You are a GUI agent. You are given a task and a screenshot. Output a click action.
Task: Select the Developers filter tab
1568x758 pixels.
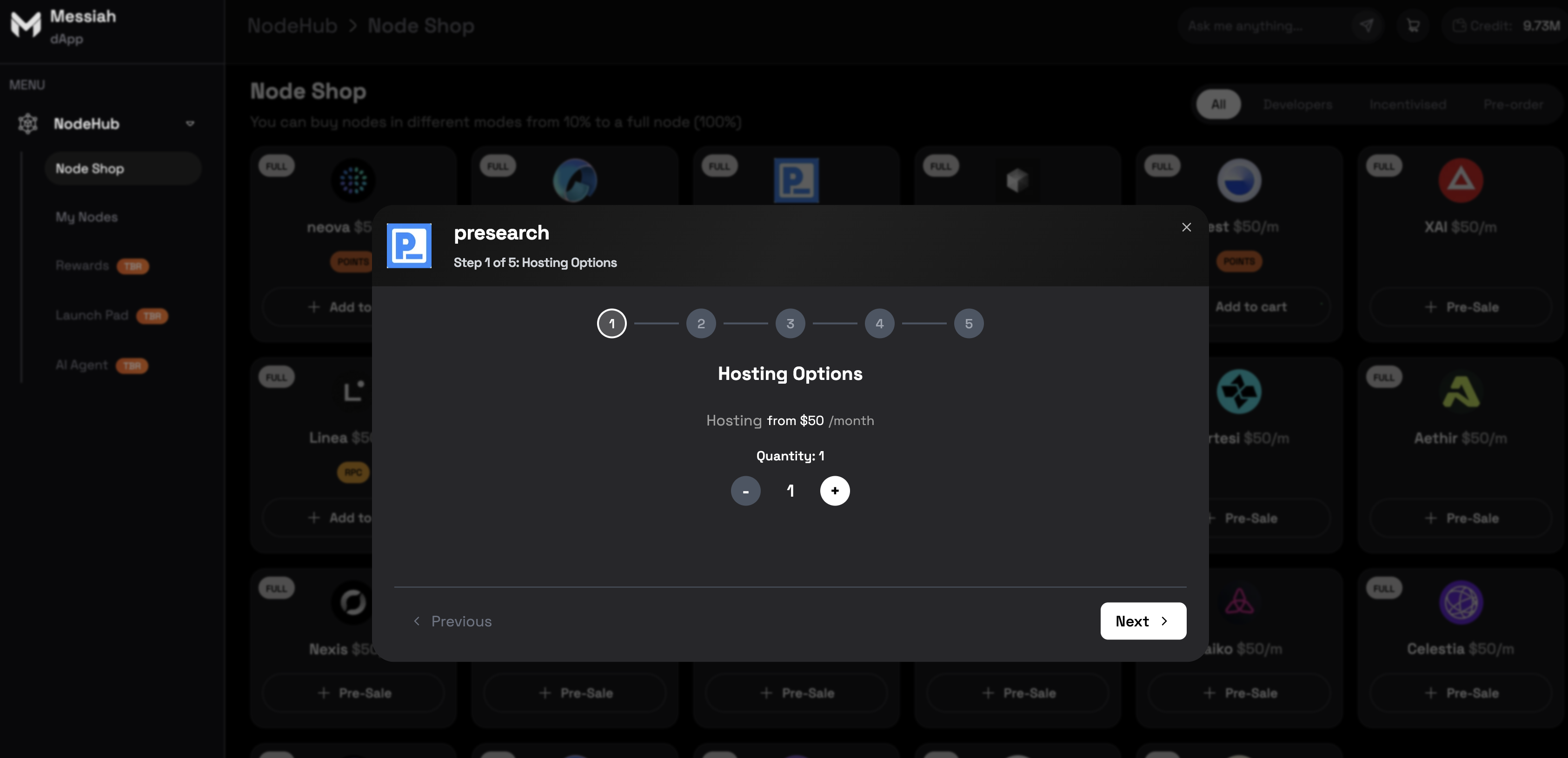tap(1297, 104)
